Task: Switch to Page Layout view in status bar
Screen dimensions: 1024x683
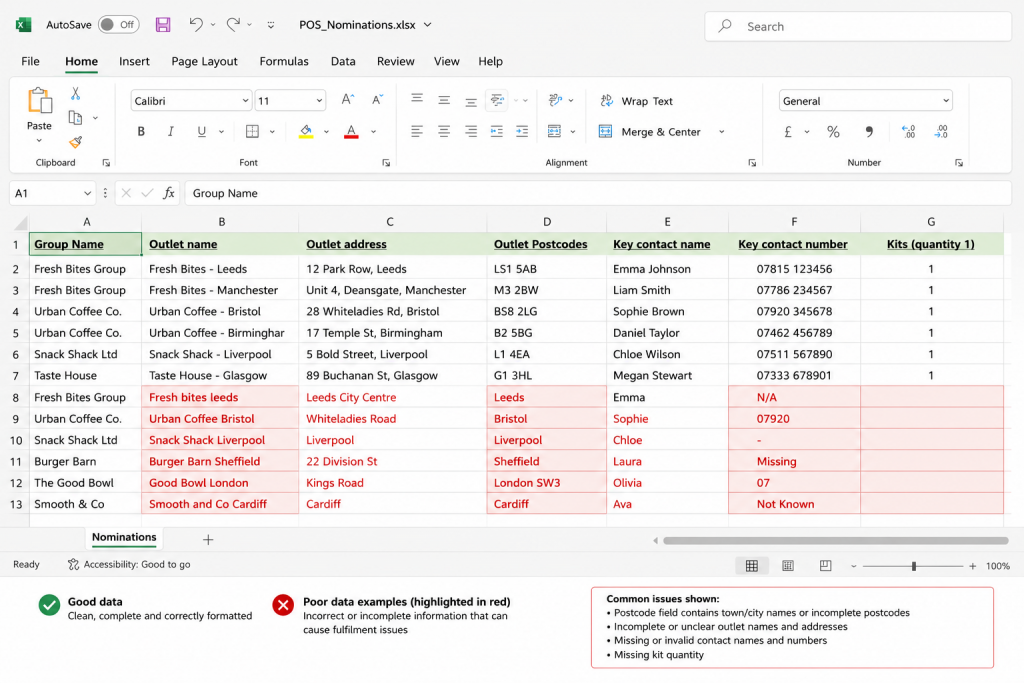Action: (x=788, y=565)
